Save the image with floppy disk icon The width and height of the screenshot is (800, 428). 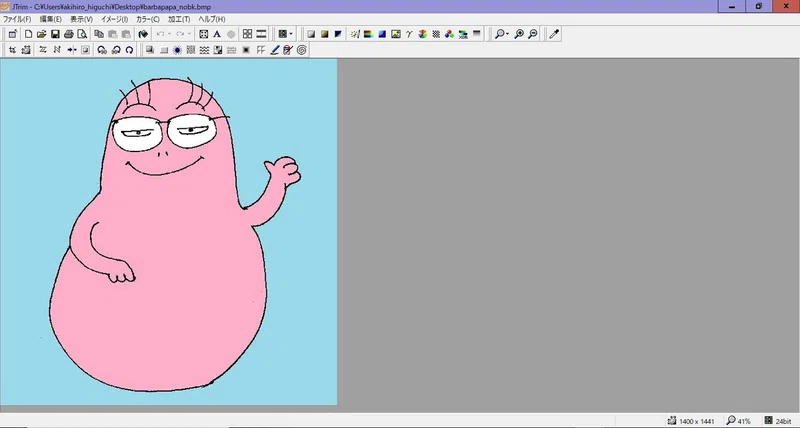click(x=55, y=34)
